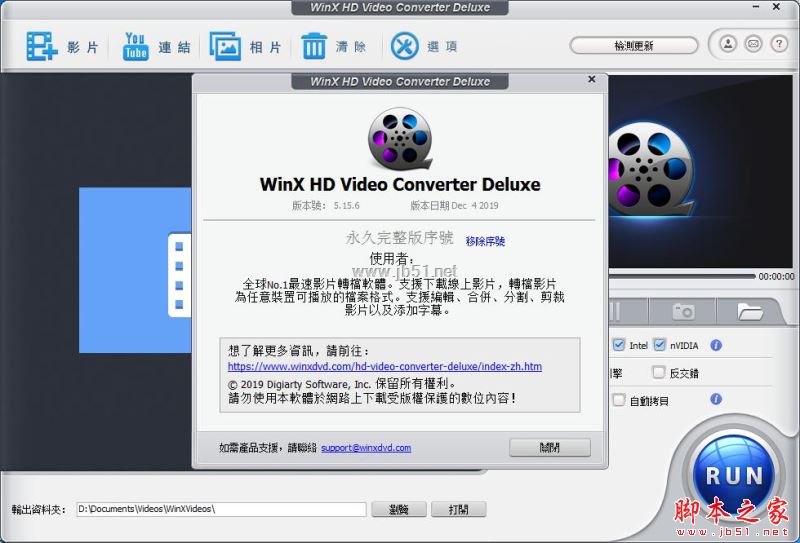Open the output folder icon tab
Screen dimensions: 800x543
[749, 311]
